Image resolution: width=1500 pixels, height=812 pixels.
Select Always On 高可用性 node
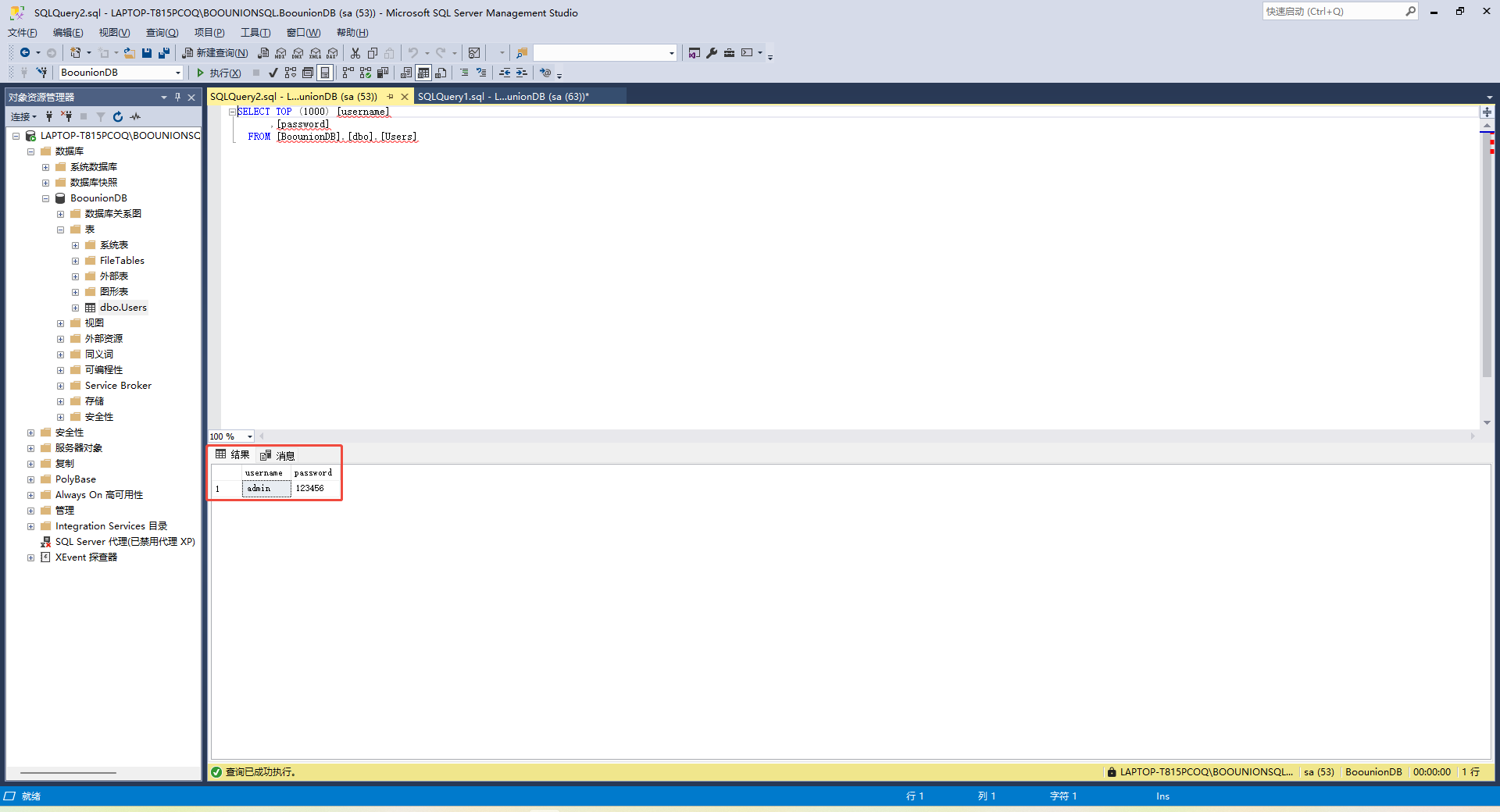click(99, 495)
